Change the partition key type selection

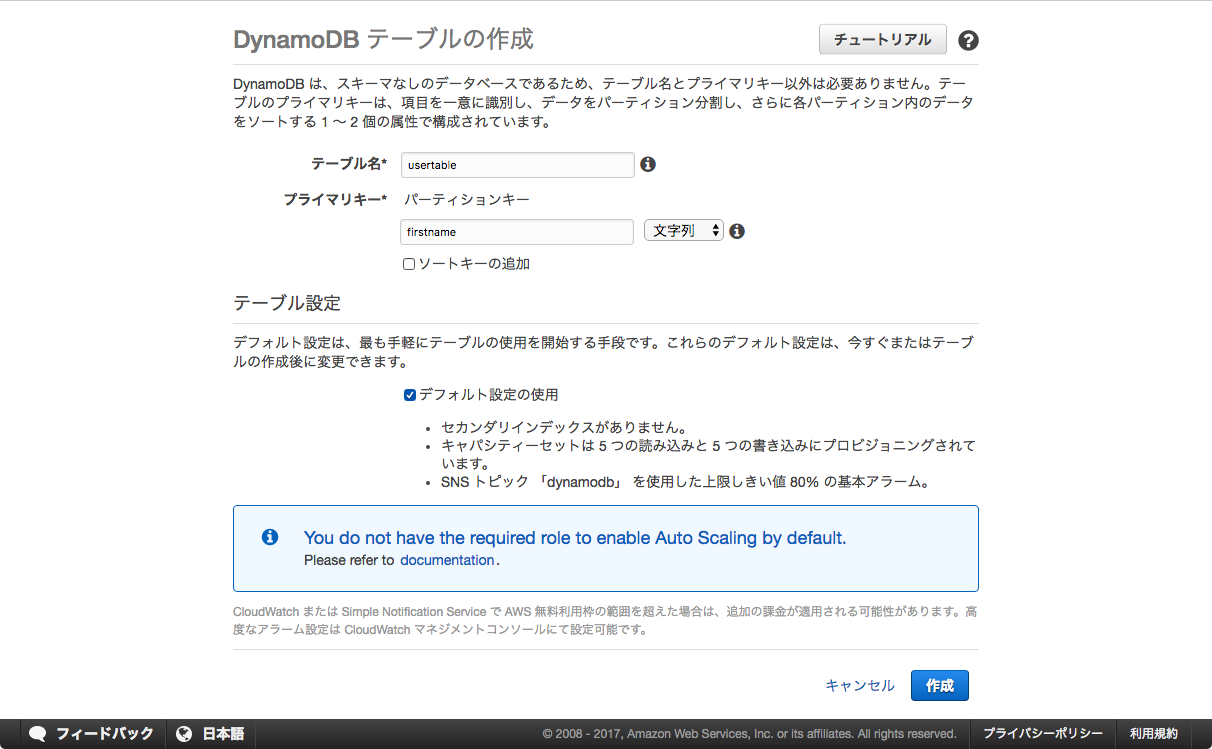pos(683,229)
